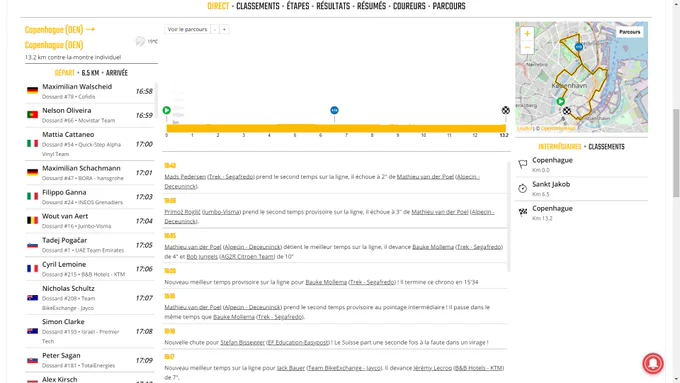The image size is (680, 383).
Task: Select the ARRIVÉE tab in rider list
Action: pos(117,73)
